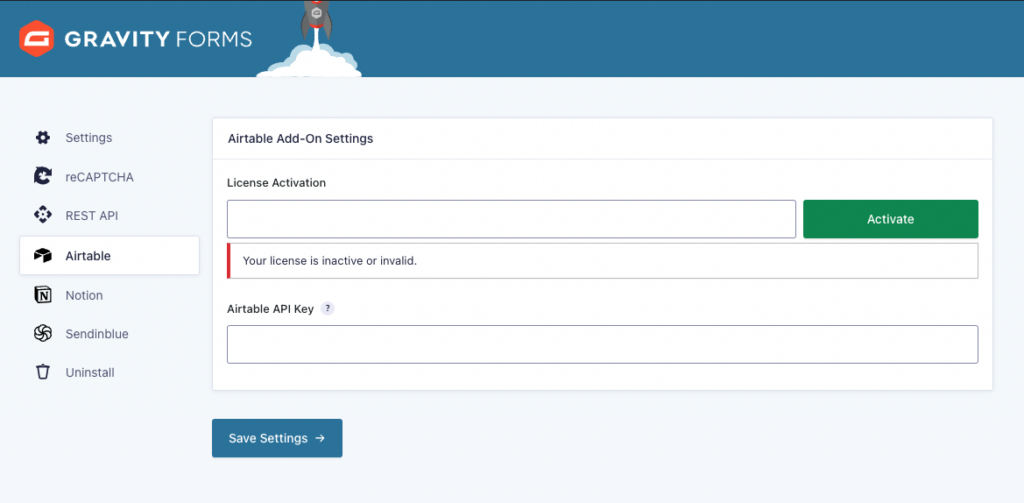Click the Save Settings button
Viewport: 1024px width, 503px height.
pyautogui.click(x=277, y=438)
